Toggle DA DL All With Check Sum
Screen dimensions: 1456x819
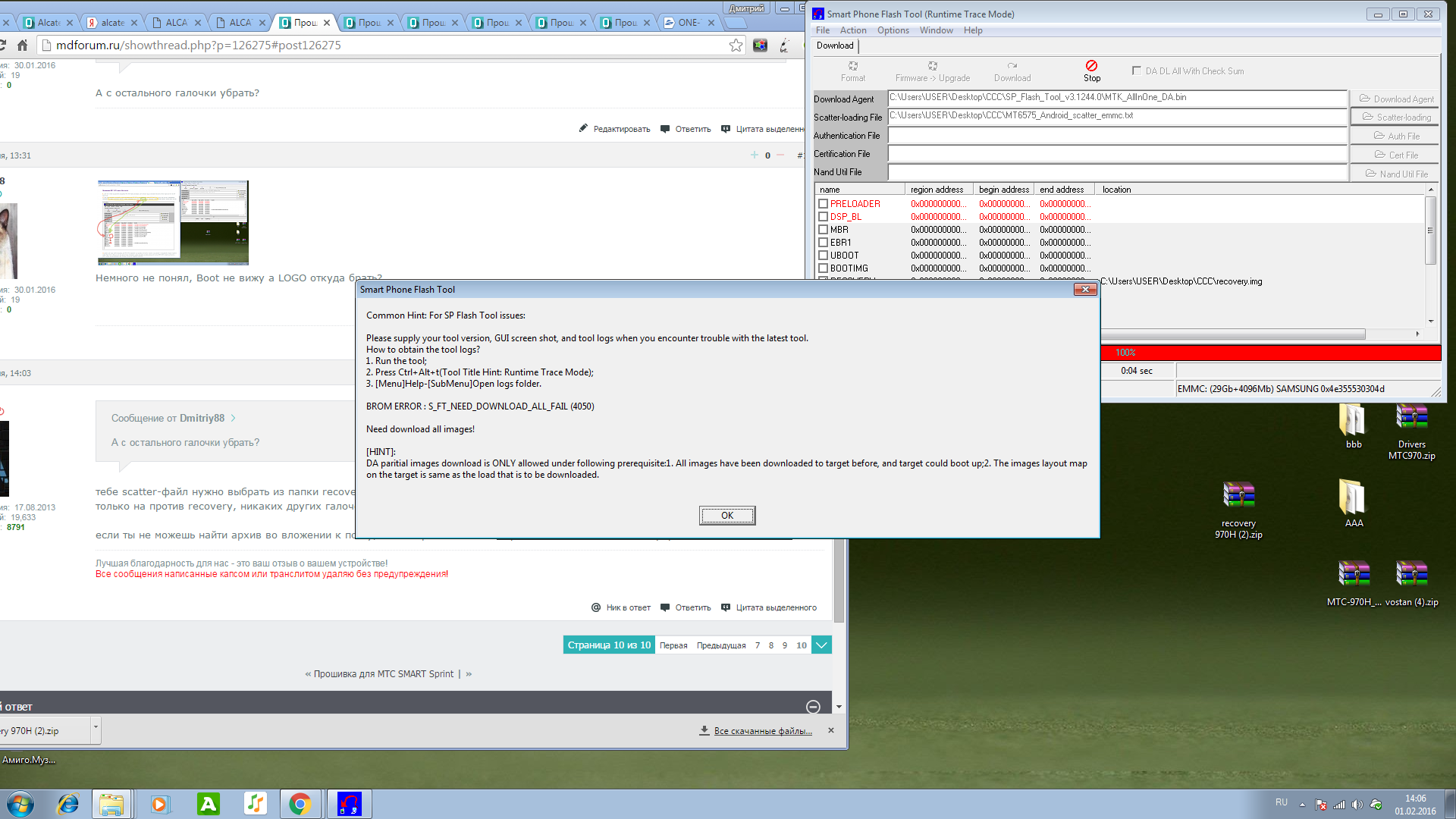[x=1136, y=71]
